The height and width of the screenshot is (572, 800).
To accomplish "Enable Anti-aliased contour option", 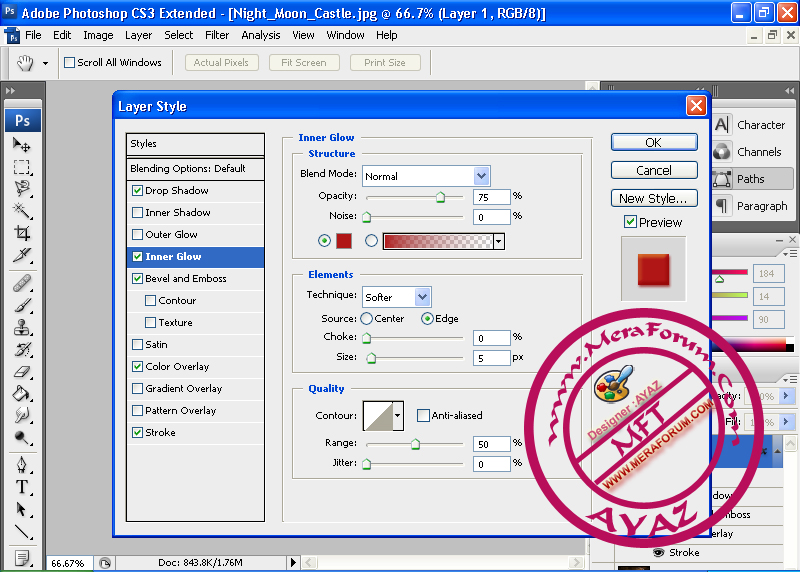I will click(x=423, y=415).
